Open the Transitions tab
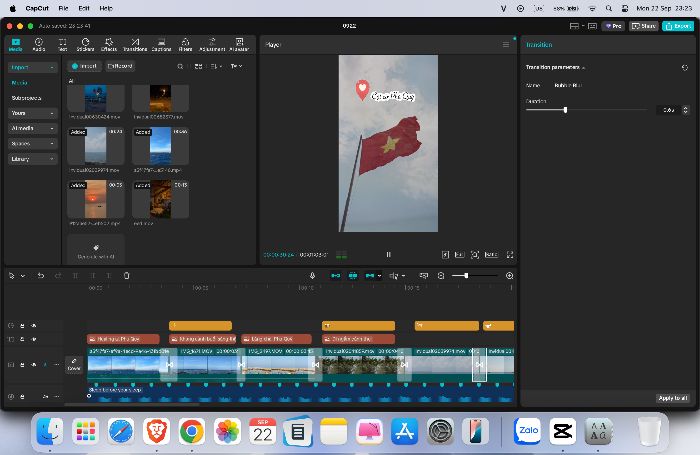700x455 pixels. point(135,44)
